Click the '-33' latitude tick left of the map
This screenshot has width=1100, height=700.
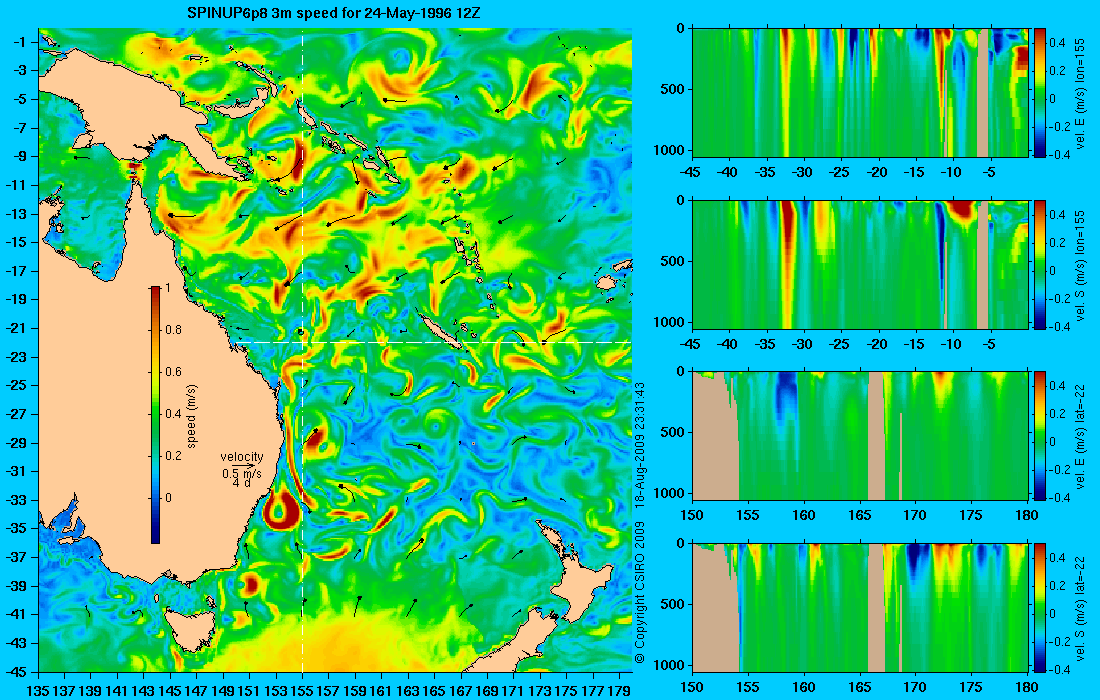15,500
